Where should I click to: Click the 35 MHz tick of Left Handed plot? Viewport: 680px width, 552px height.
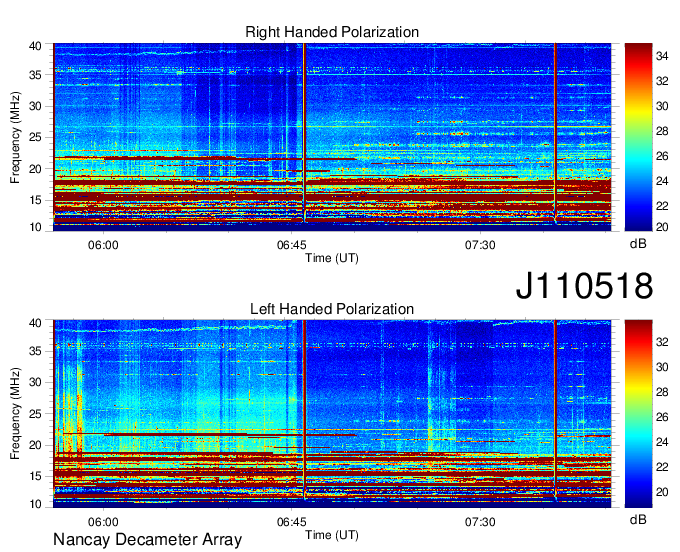(x=36, y=351)
